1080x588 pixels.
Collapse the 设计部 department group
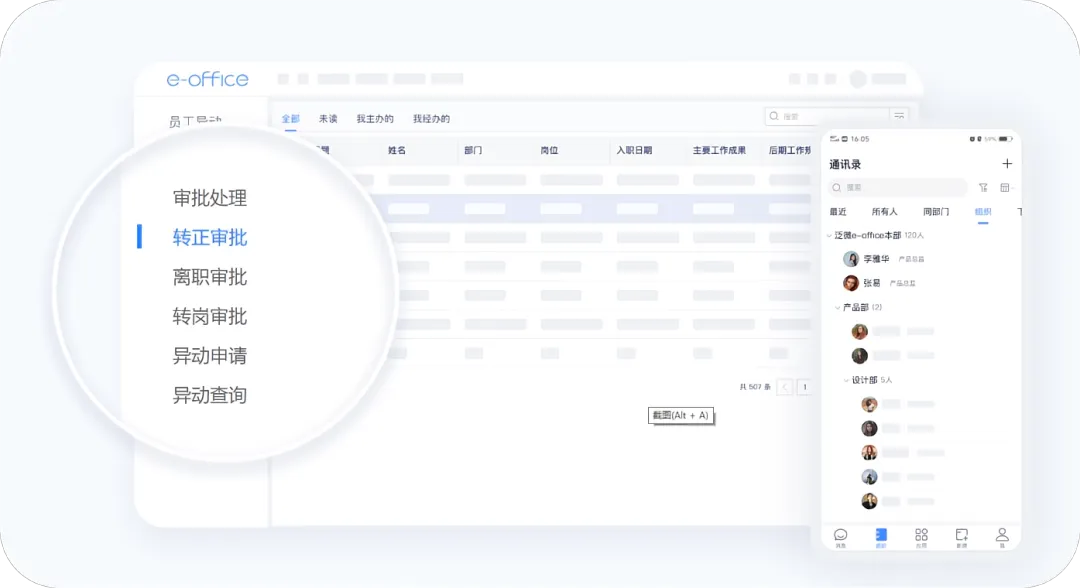coord(846,380)
